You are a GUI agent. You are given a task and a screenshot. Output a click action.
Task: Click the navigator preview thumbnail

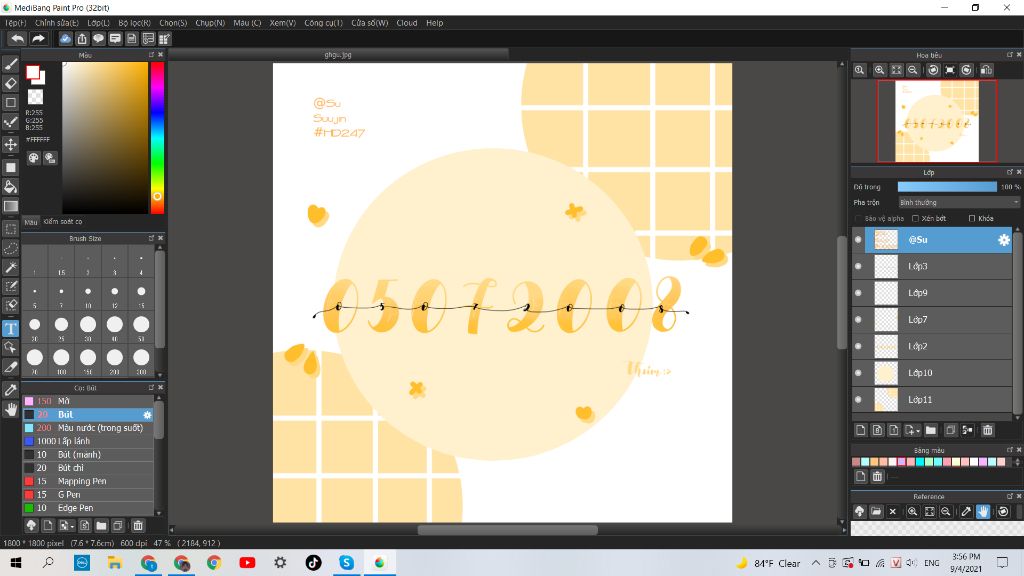pyautogui.click(x=936, y=121)
